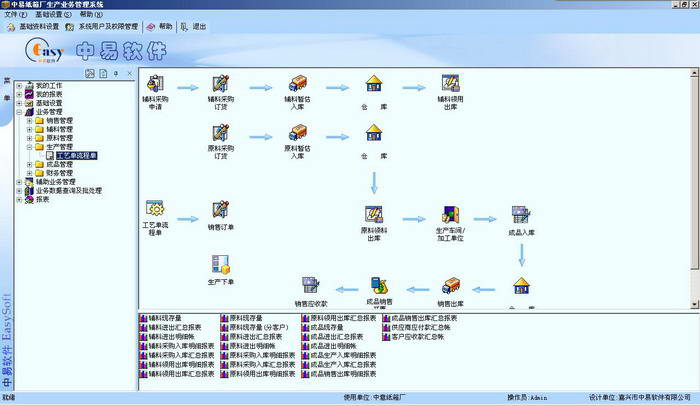
Task: Click the 退出 toolbar button
Action: coord(193,27)
